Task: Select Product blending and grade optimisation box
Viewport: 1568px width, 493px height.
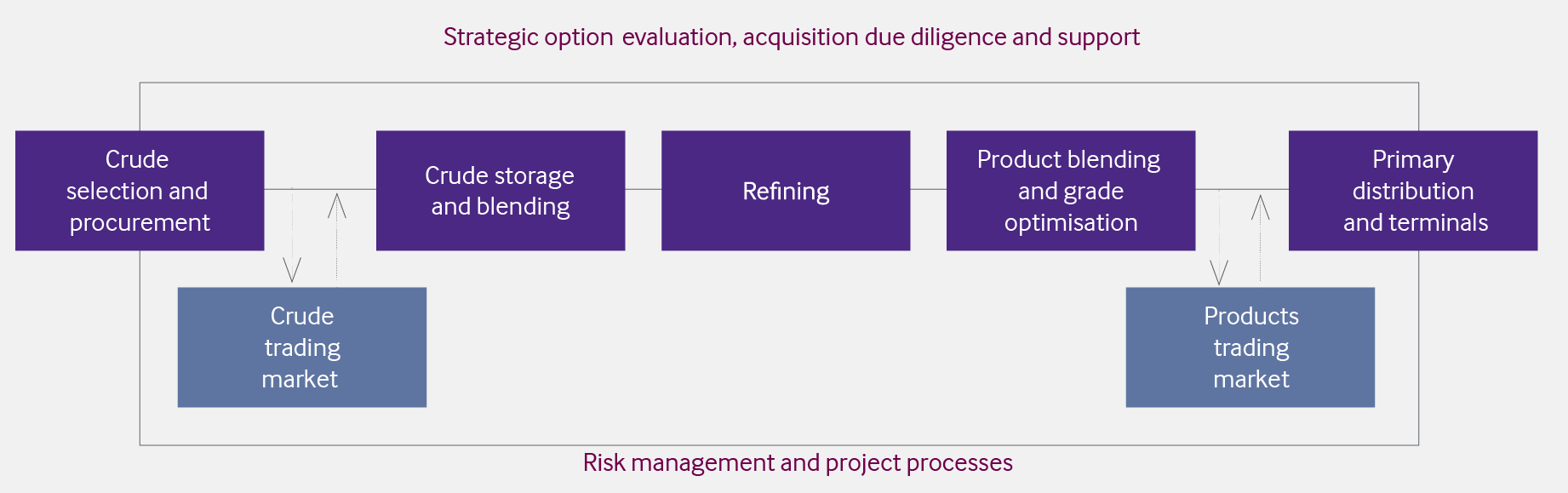Action: click(1071, 191)
